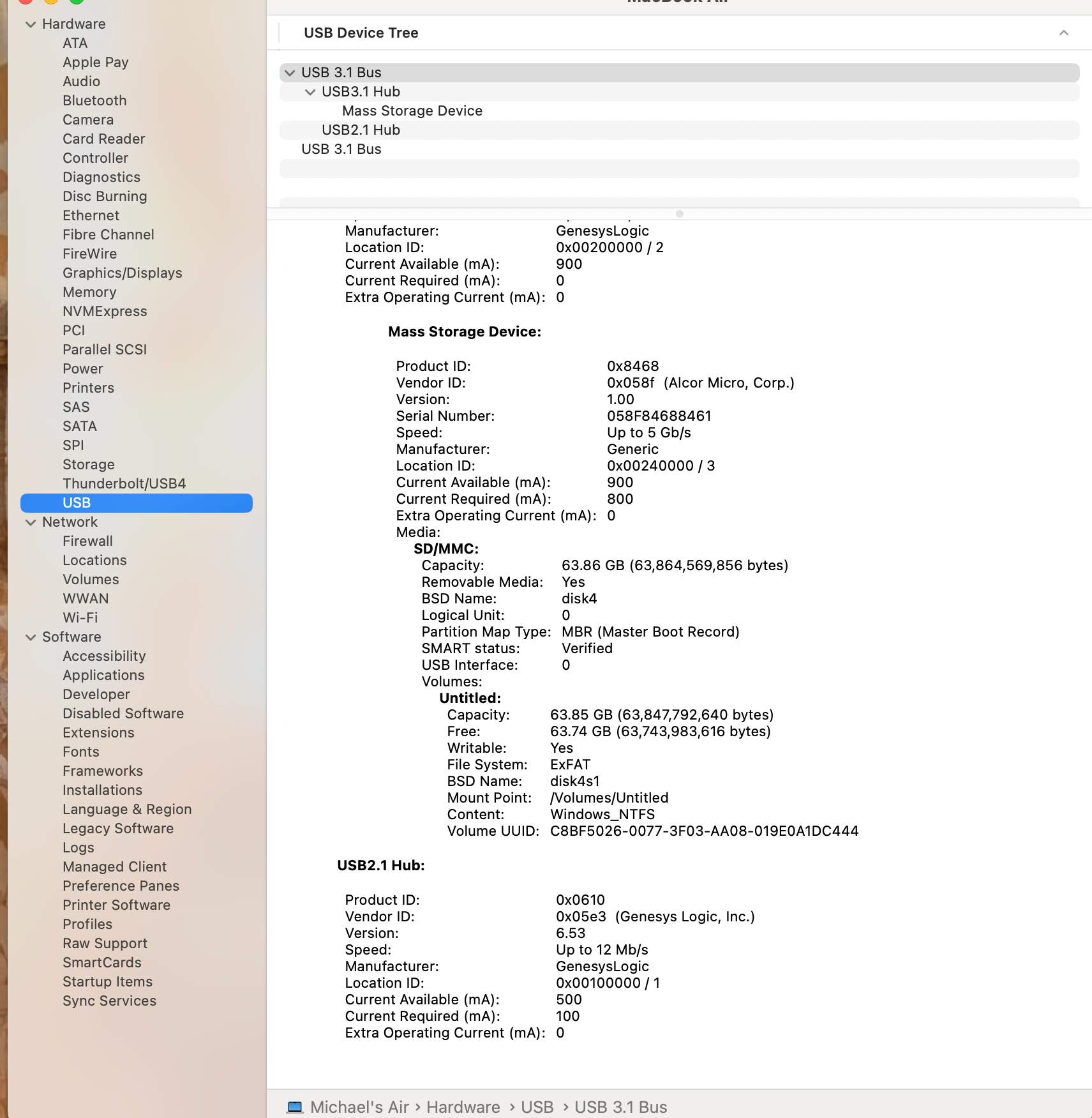Open Applications under Software
Image resolution: width=1092 pixels, height=1118 pixels.
[x=103, y=676]
